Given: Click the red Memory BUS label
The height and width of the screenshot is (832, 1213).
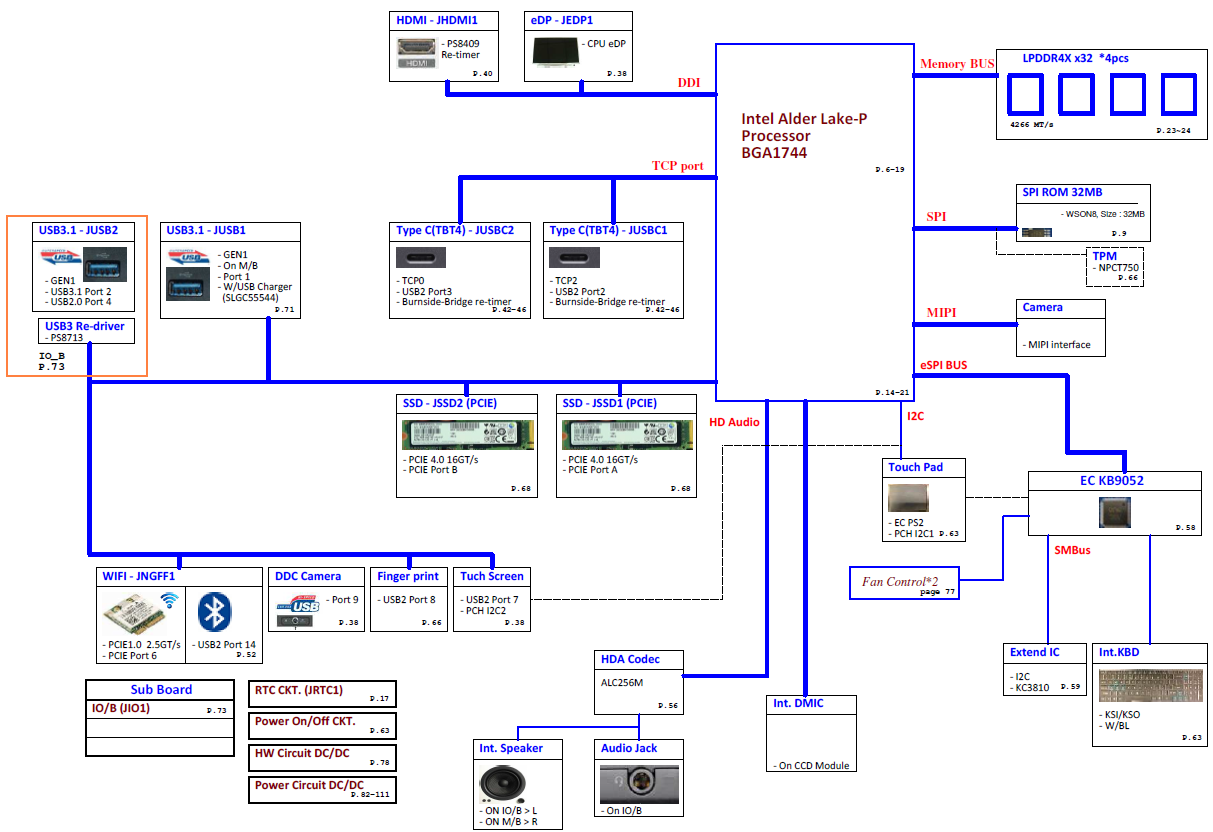Looking at the screenshot, I should (957, 64).
